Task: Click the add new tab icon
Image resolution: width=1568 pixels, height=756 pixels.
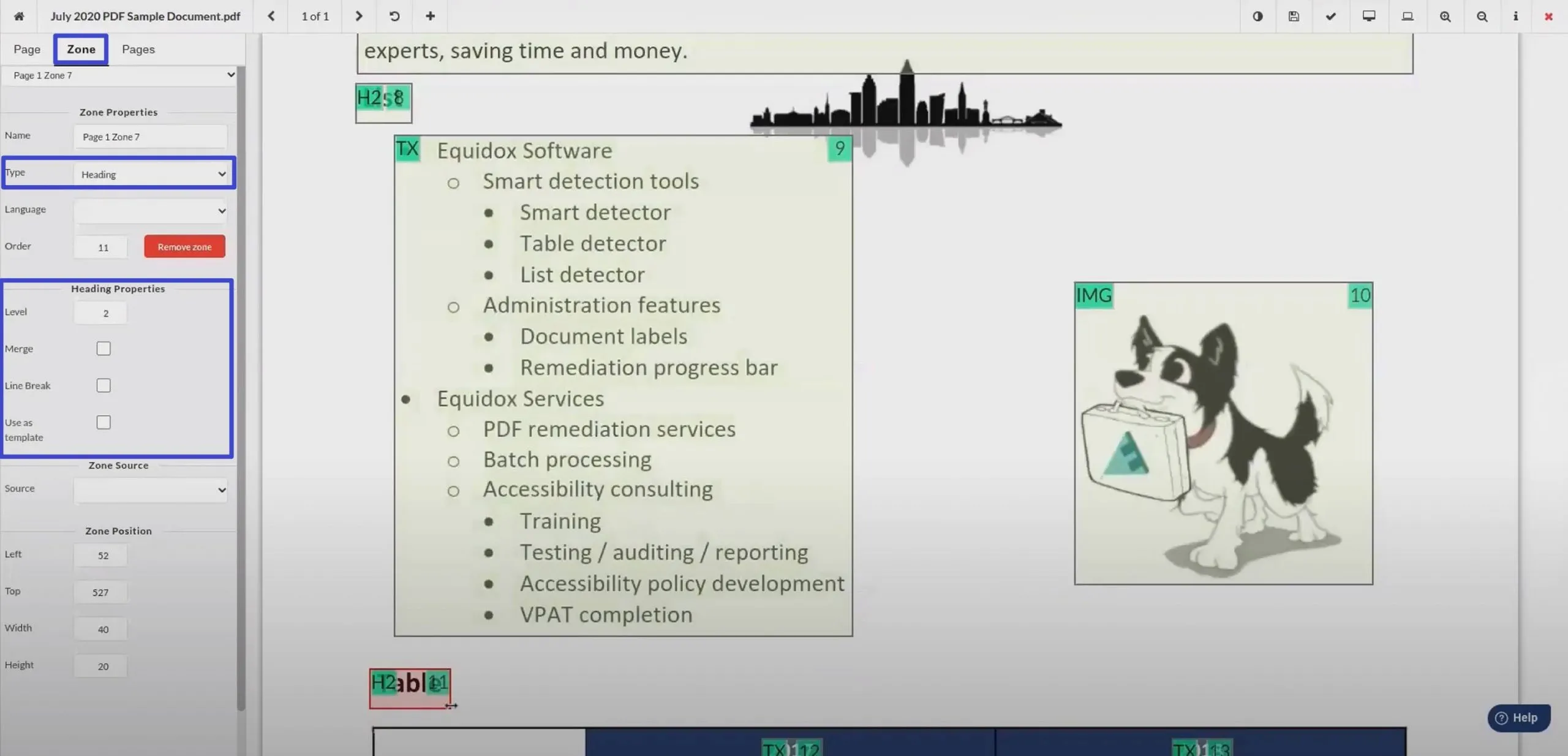Action: 429,16
